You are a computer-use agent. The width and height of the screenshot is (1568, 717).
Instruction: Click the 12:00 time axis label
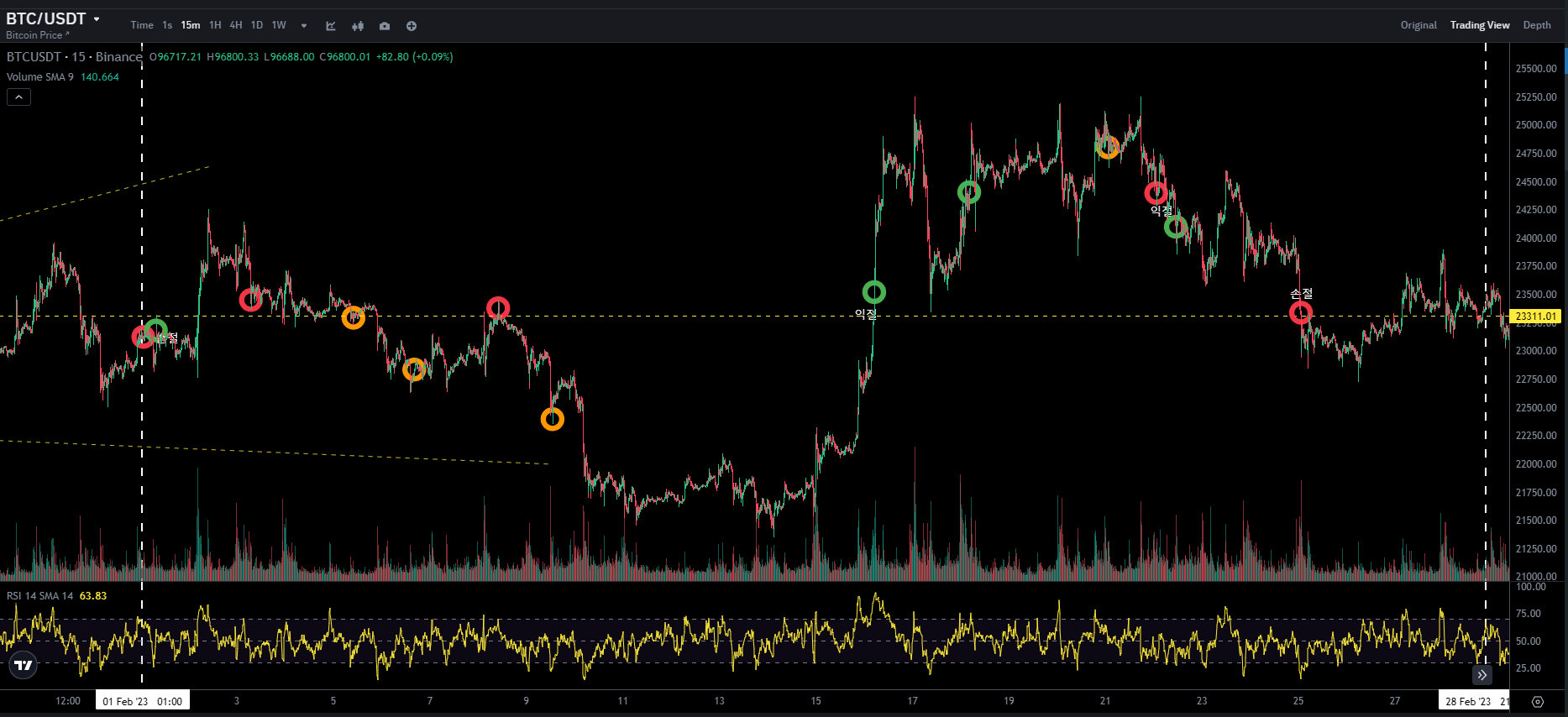(68, 701)
